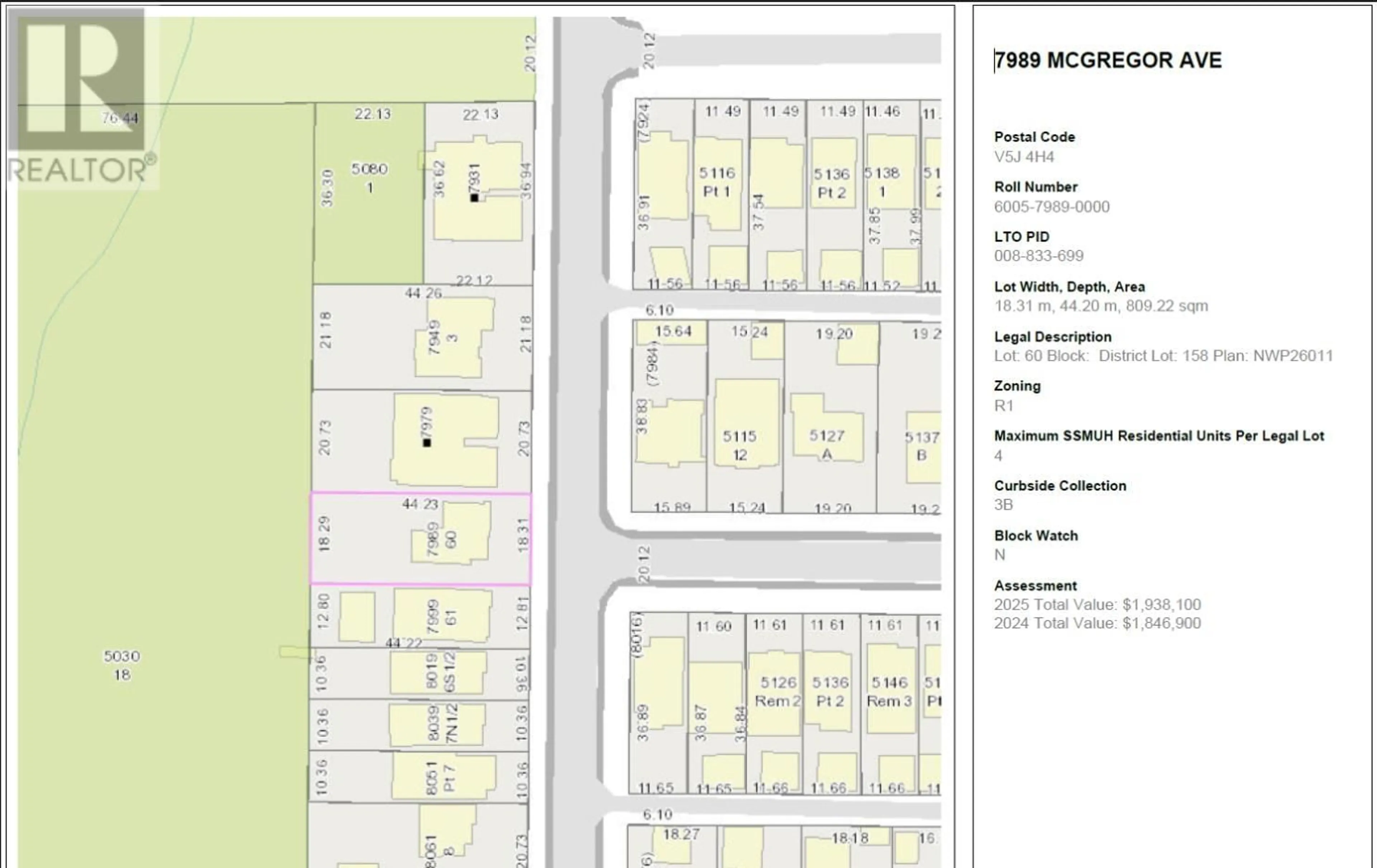Select the LTO PID value 008-833-699

click(x=1038, y=256)
